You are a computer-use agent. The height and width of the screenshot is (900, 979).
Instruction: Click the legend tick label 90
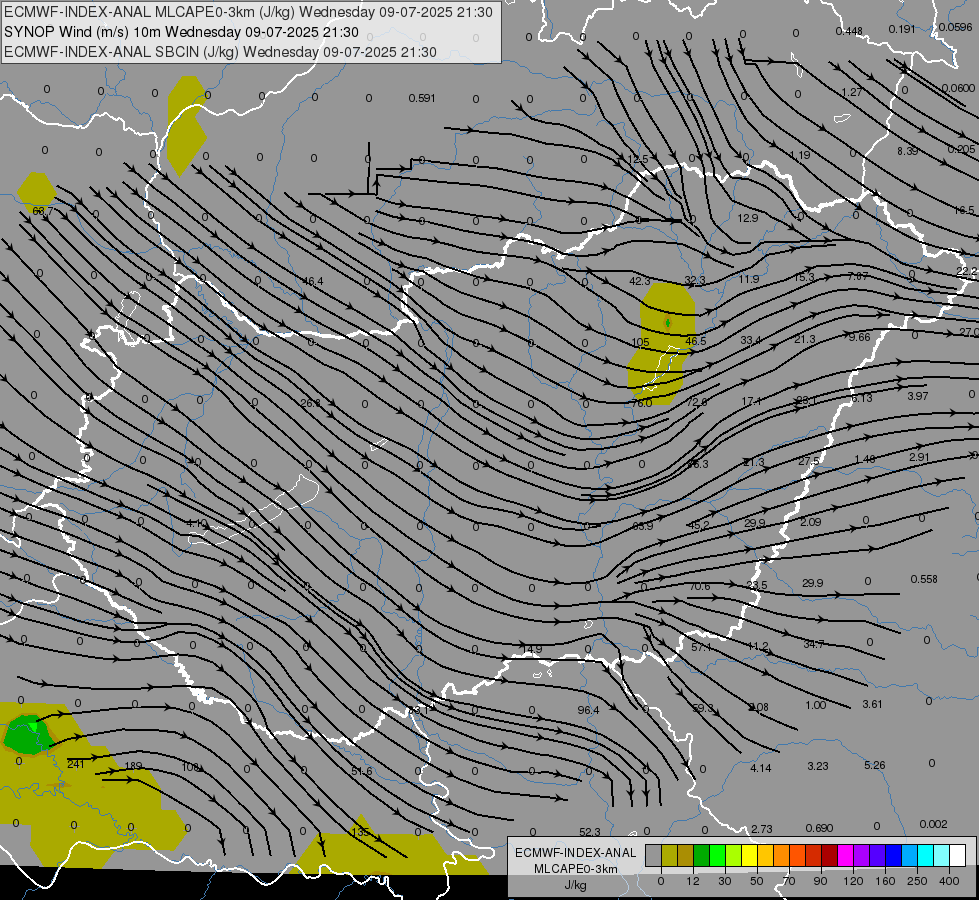point(820,881)
